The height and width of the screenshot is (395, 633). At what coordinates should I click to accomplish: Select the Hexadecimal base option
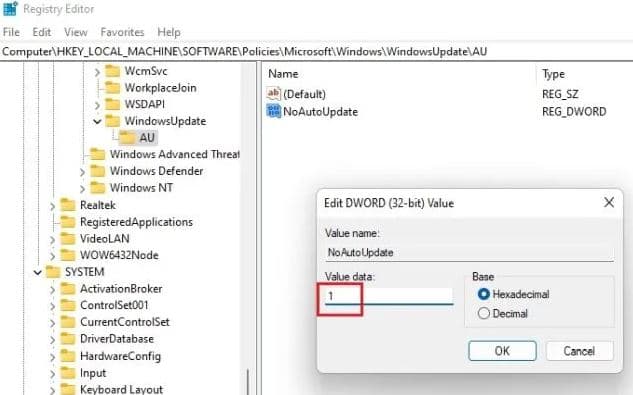tap(484, 294)
